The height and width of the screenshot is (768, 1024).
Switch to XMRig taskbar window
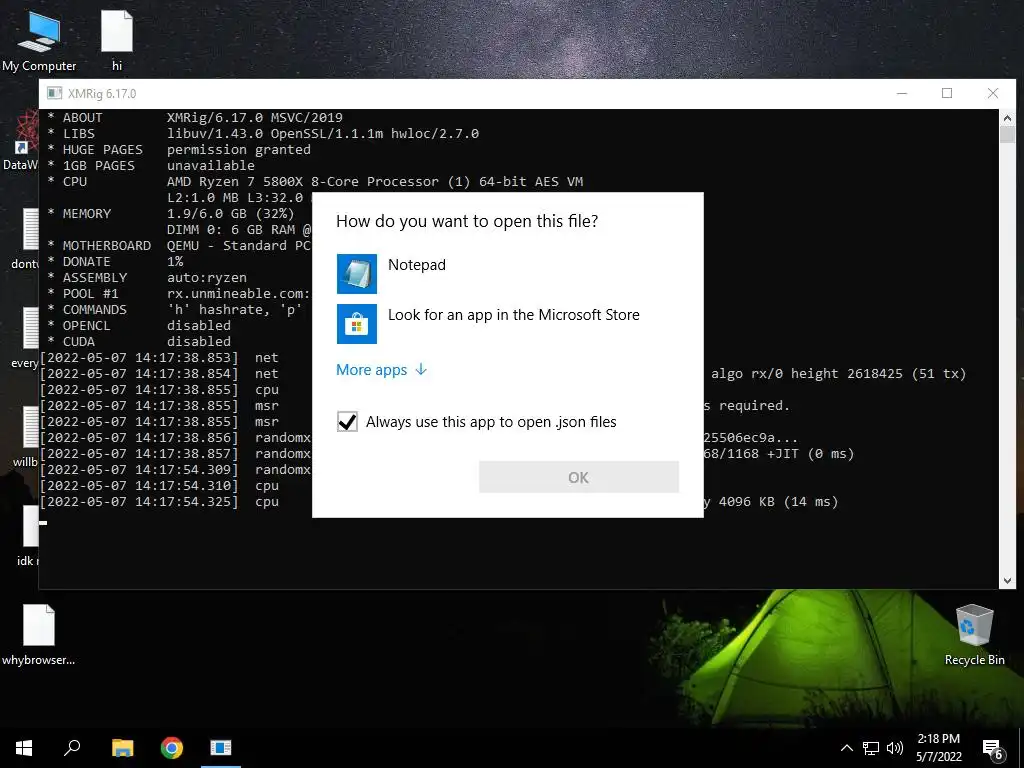[221, 748]
